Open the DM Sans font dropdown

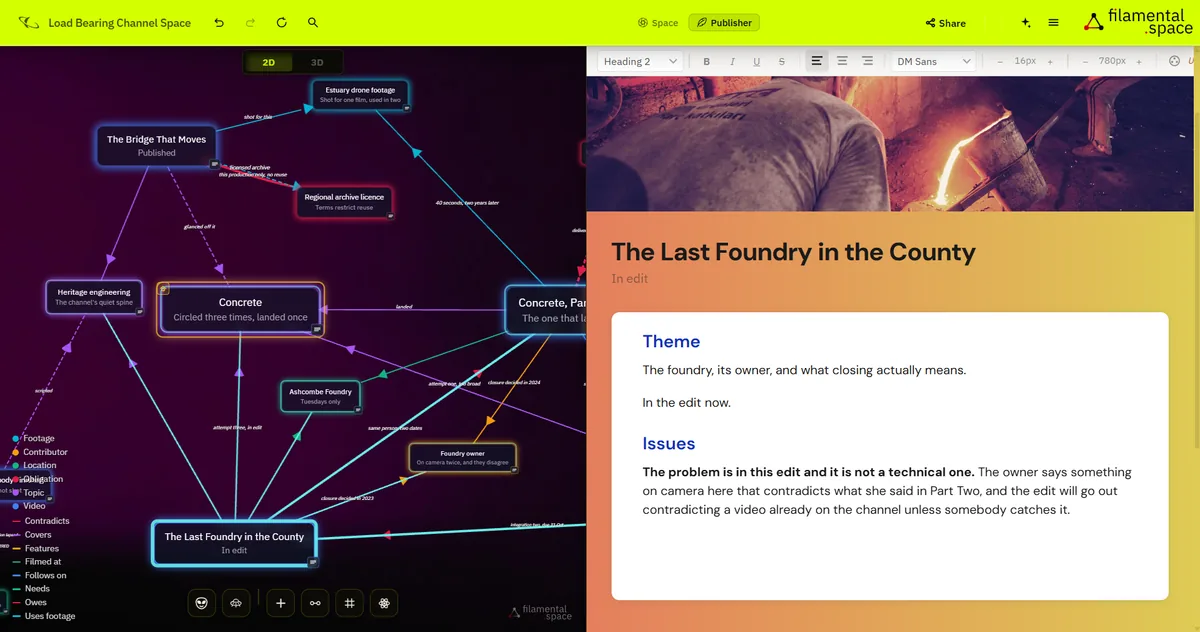pyautogui.click(x=933, y=61)
